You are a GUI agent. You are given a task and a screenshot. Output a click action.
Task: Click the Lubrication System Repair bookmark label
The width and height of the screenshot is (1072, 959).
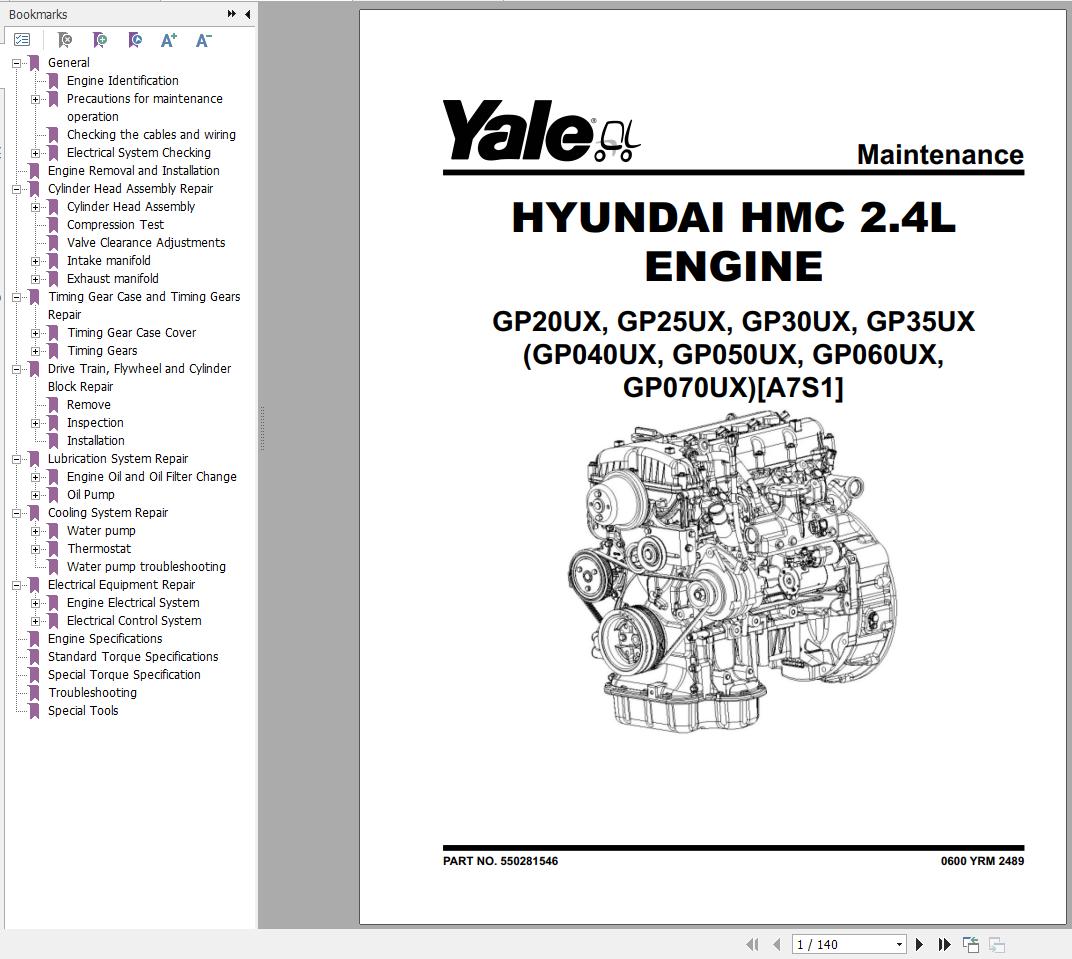(x=118, y=459)
